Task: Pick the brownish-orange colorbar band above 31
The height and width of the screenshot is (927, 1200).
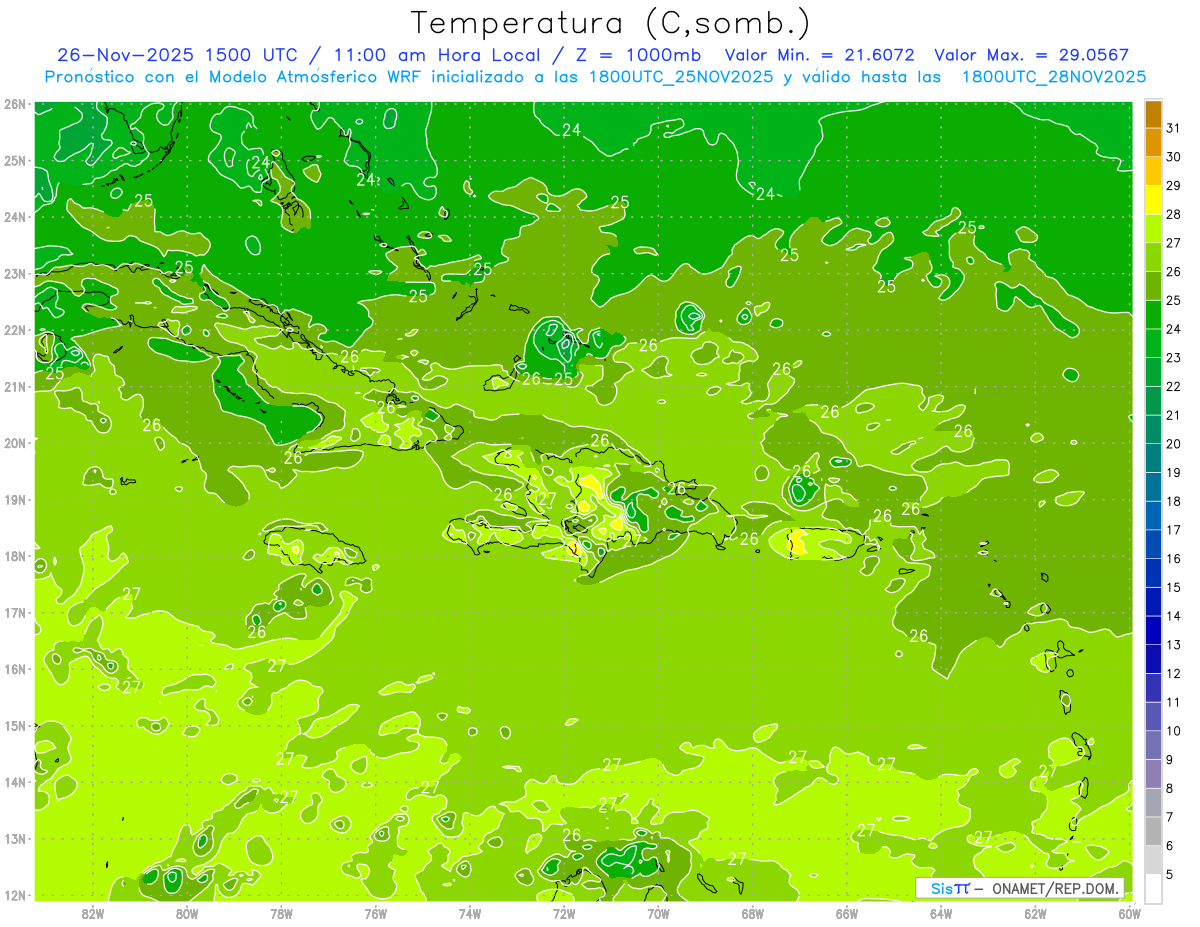Action: pyautogui.click(x=1153, y=113)
